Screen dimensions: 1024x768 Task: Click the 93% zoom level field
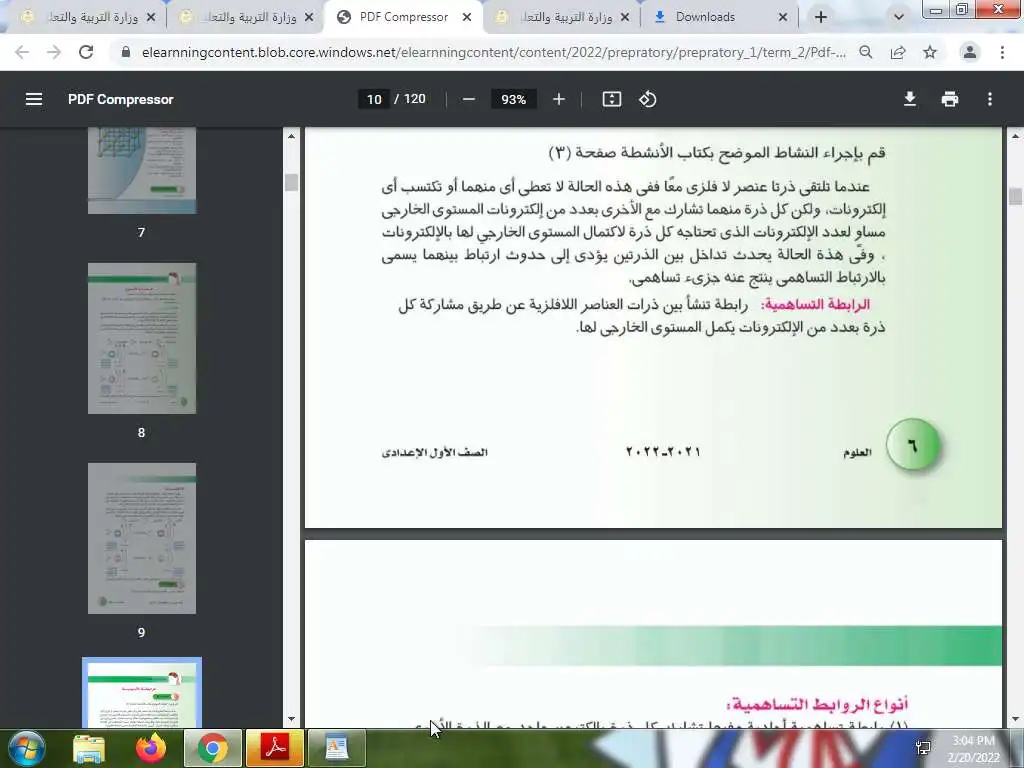click(513, 99)
